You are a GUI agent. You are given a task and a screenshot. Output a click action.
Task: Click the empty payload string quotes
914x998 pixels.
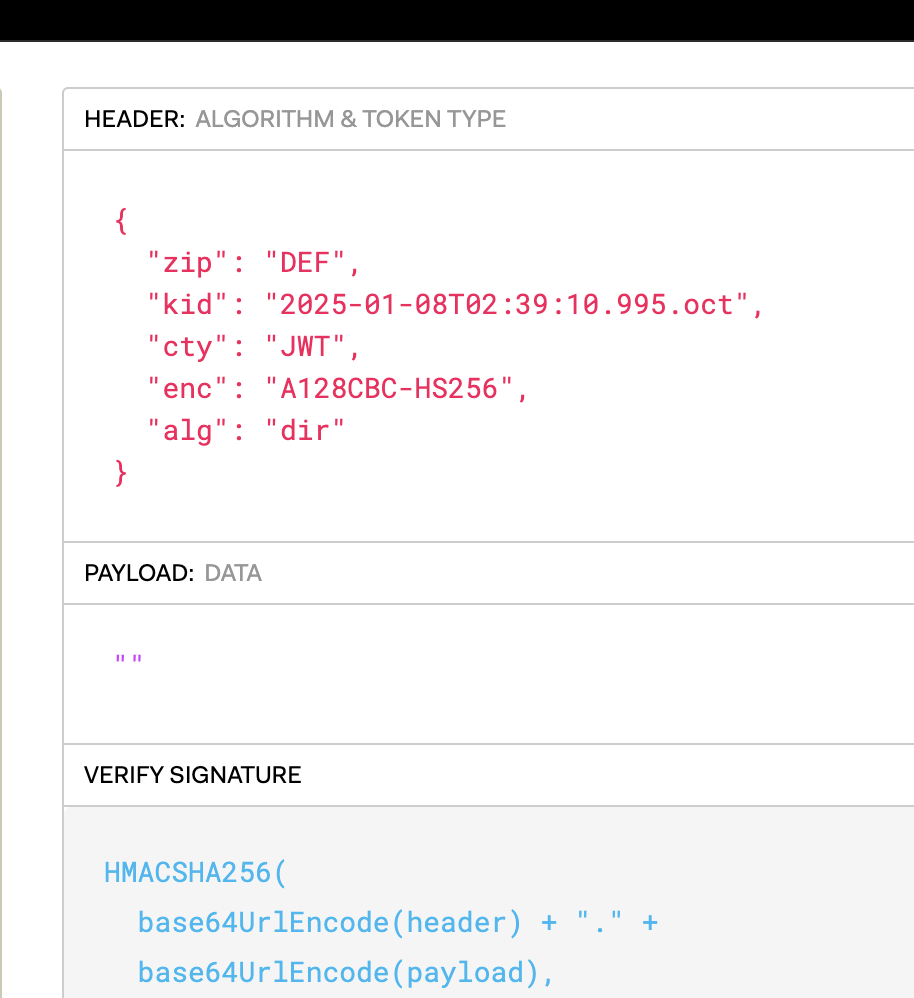point(129,660)
